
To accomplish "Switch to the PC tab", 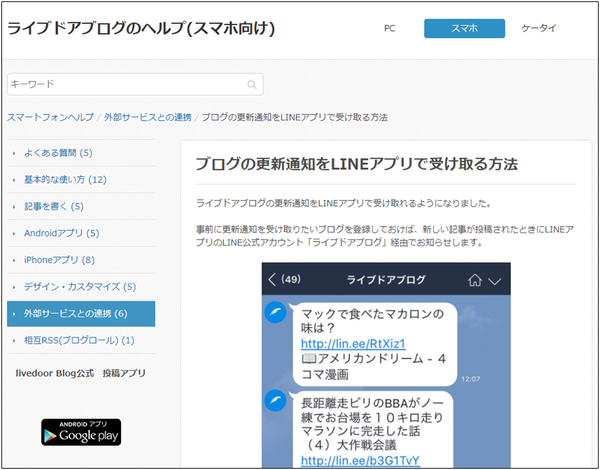I will click(x=390, y=28).
